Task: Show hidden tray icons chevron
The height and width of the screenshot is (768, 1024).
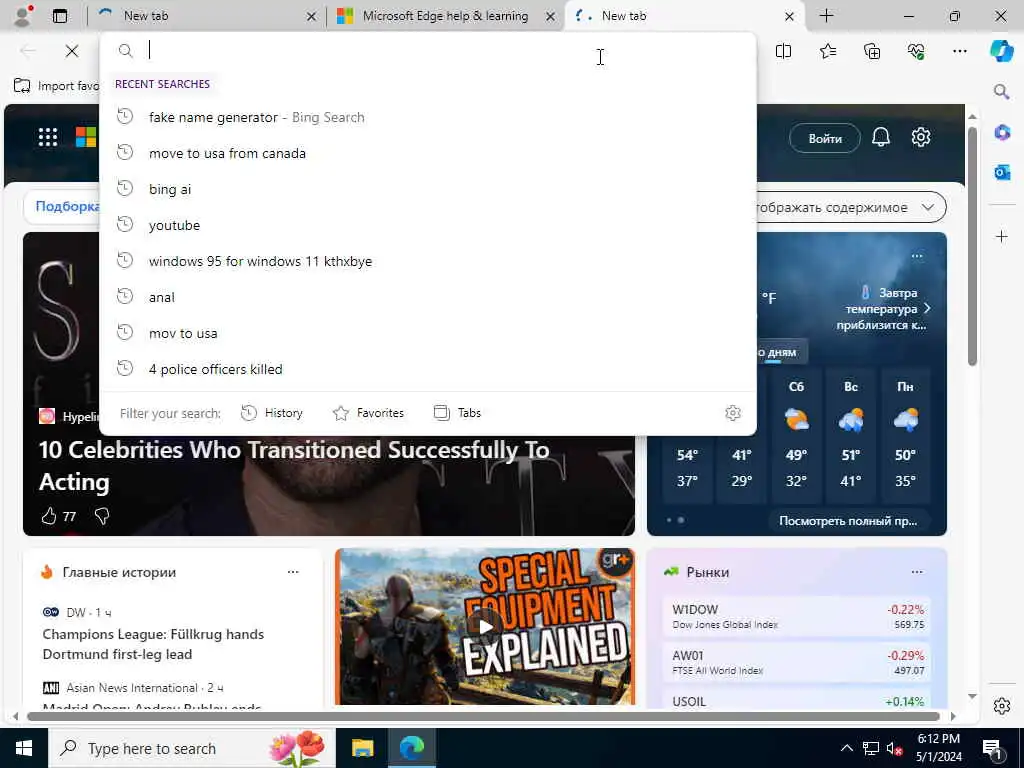Action: [846, 748]
